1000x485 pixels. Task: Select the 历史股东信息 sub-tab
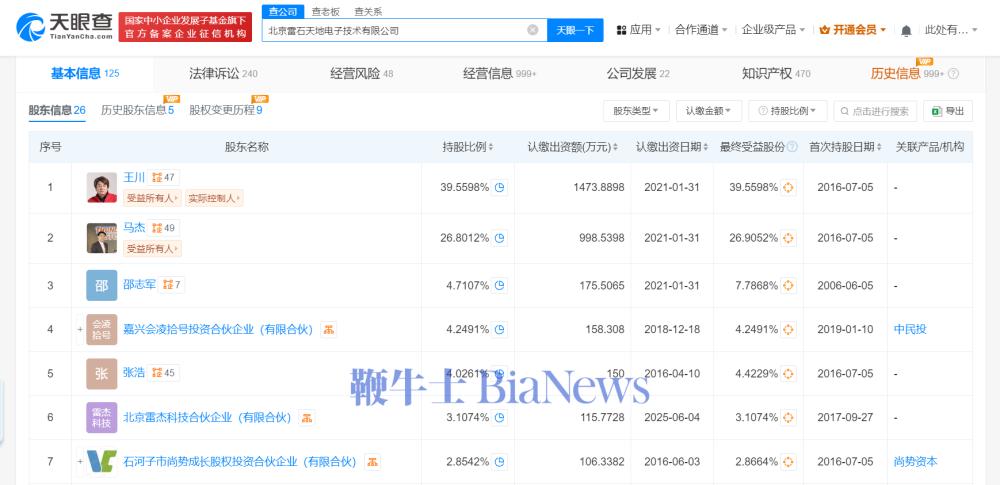pos(138,110)
